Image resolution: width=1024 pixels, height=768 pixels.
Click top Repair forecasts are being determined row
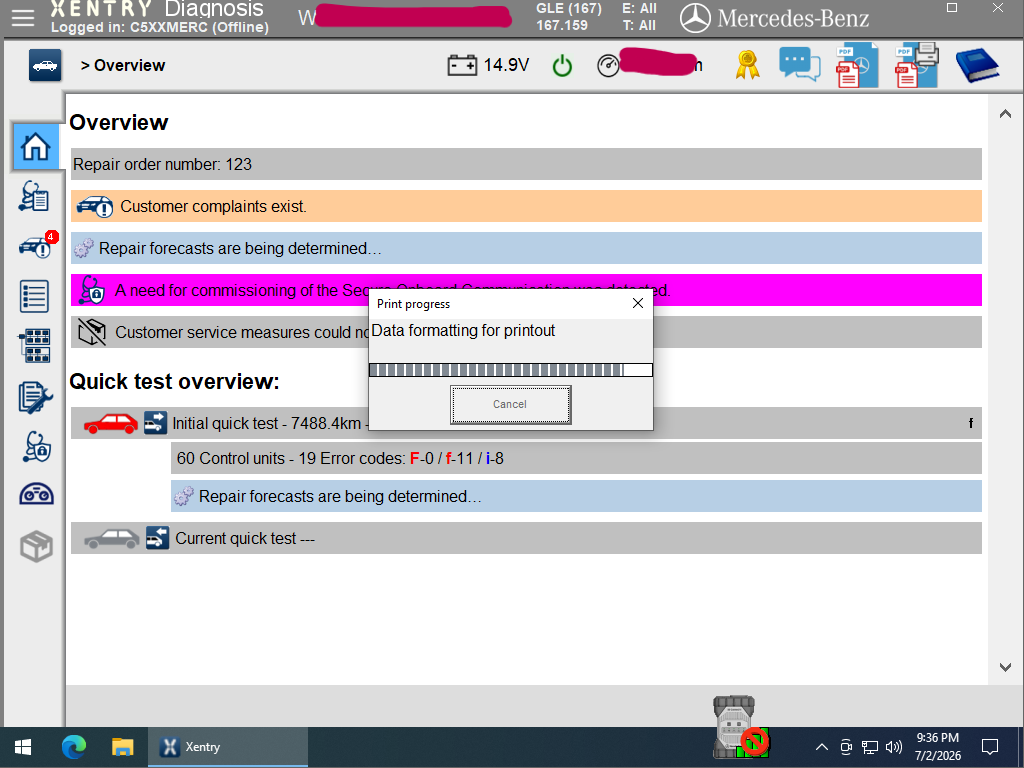(526, 248)
